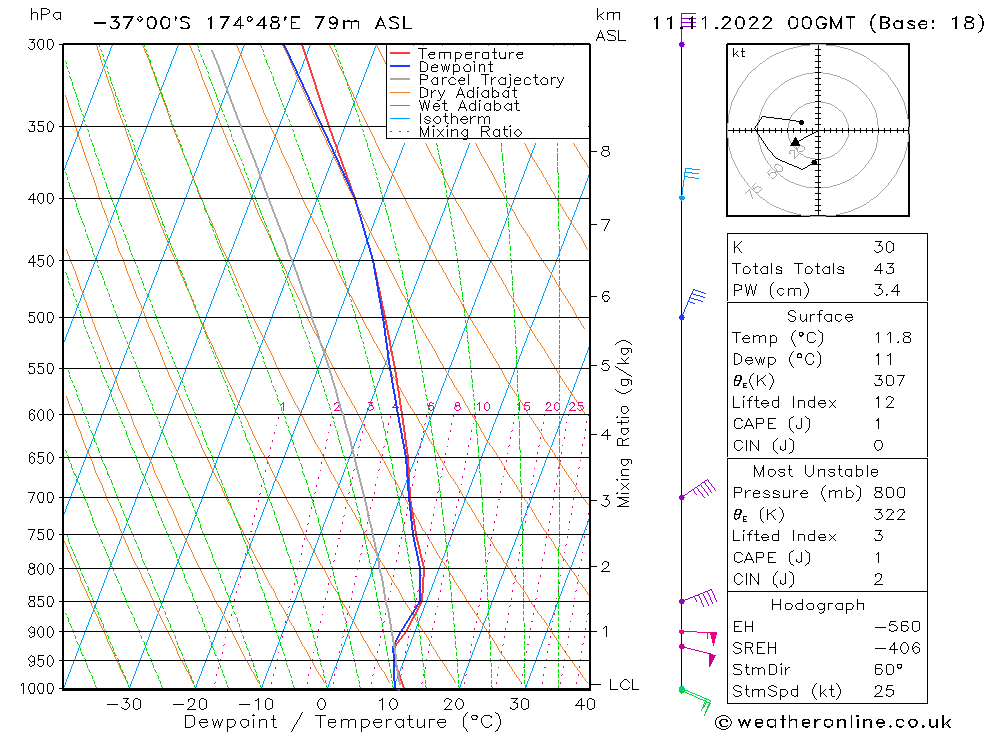The width and height of the screenshot is (1000, 733).
Task: Click the surface Lifted Index value 12
Action: coord(885,403)
